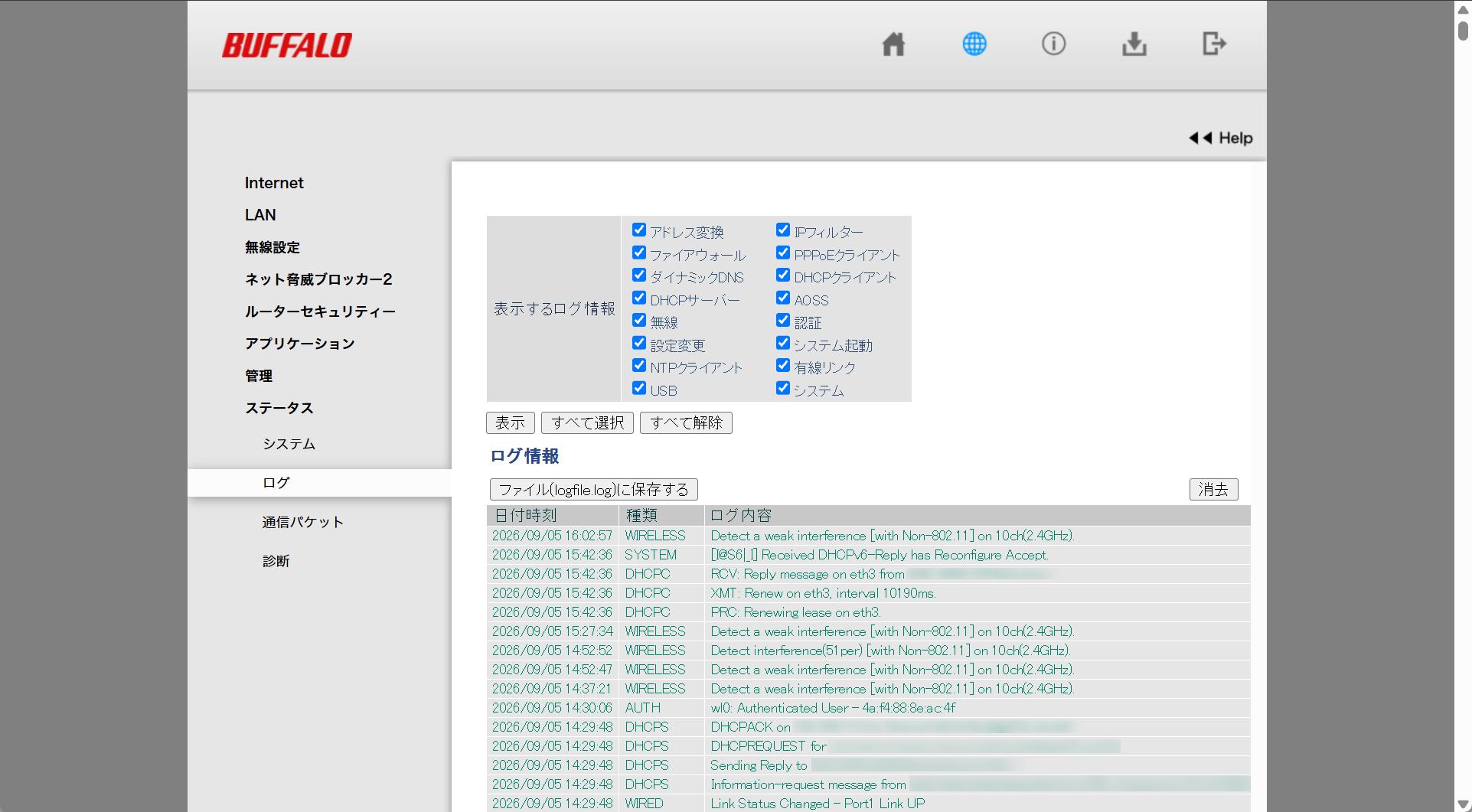The height and width of the screenshot is (812, 1472).
Task: Open the home icon in header
Action: coord(893,44)
